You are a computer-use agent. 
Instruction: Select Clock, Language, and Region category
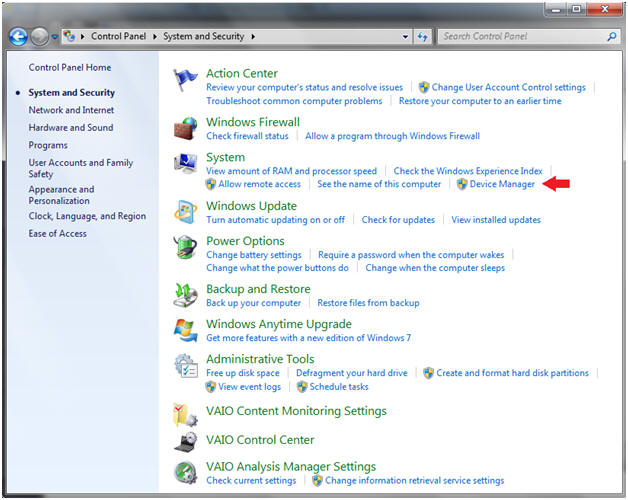[87, 216]
